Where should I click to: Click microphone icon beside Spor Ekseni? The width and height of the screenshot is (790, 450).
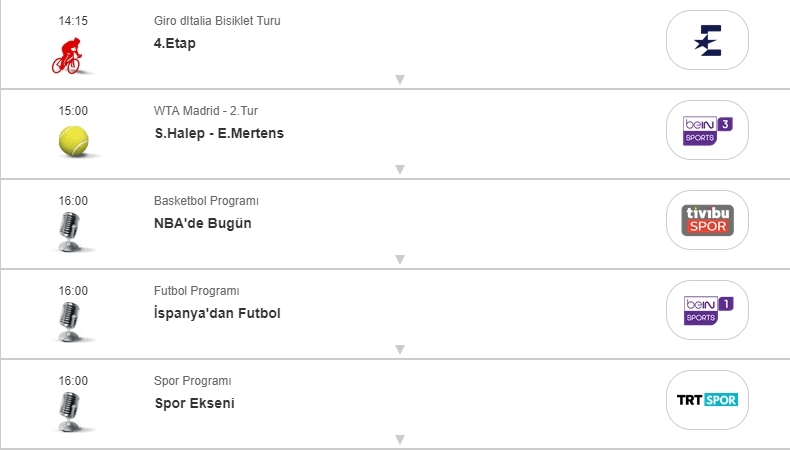pos(70,411)
